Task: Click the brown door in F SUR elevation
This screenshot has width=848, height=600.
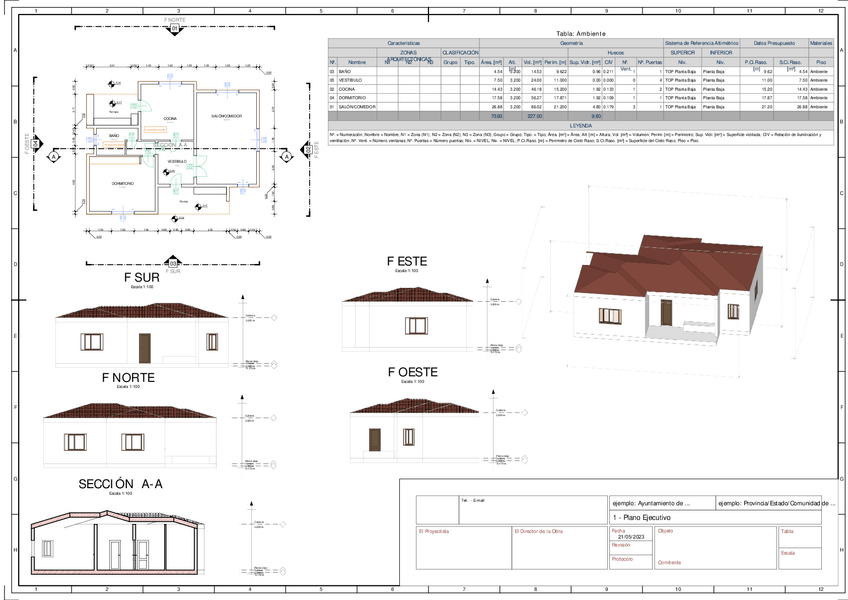Action: 144,348
